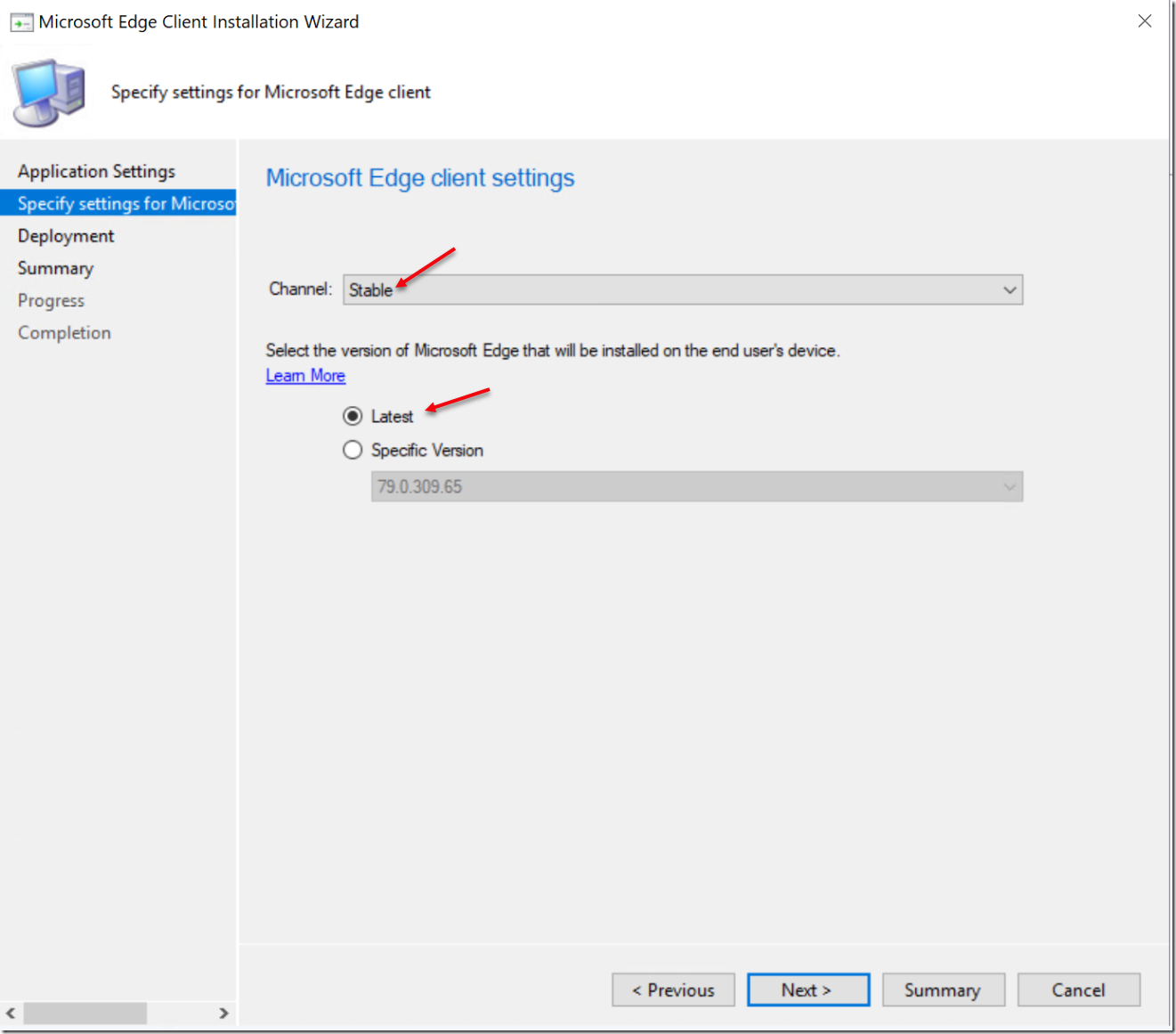The height and width of the screenshot is (1034, 1176).
Task: Open the Learn More link
Action: click(x=304, y=375)
